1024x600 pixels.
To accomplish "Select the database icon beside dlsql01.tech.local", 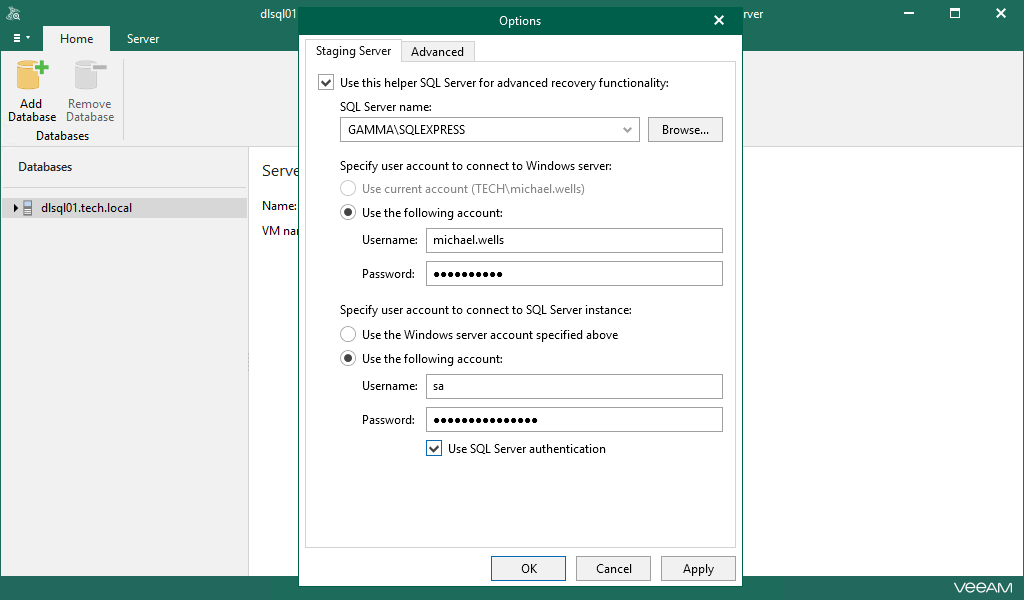I will tap(26, 207).
